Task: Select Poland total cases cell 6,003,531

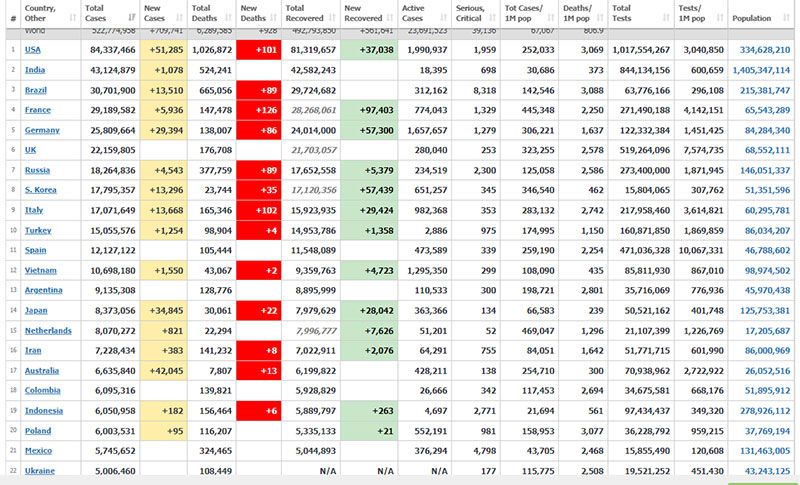Action: (x=110, y=431)
